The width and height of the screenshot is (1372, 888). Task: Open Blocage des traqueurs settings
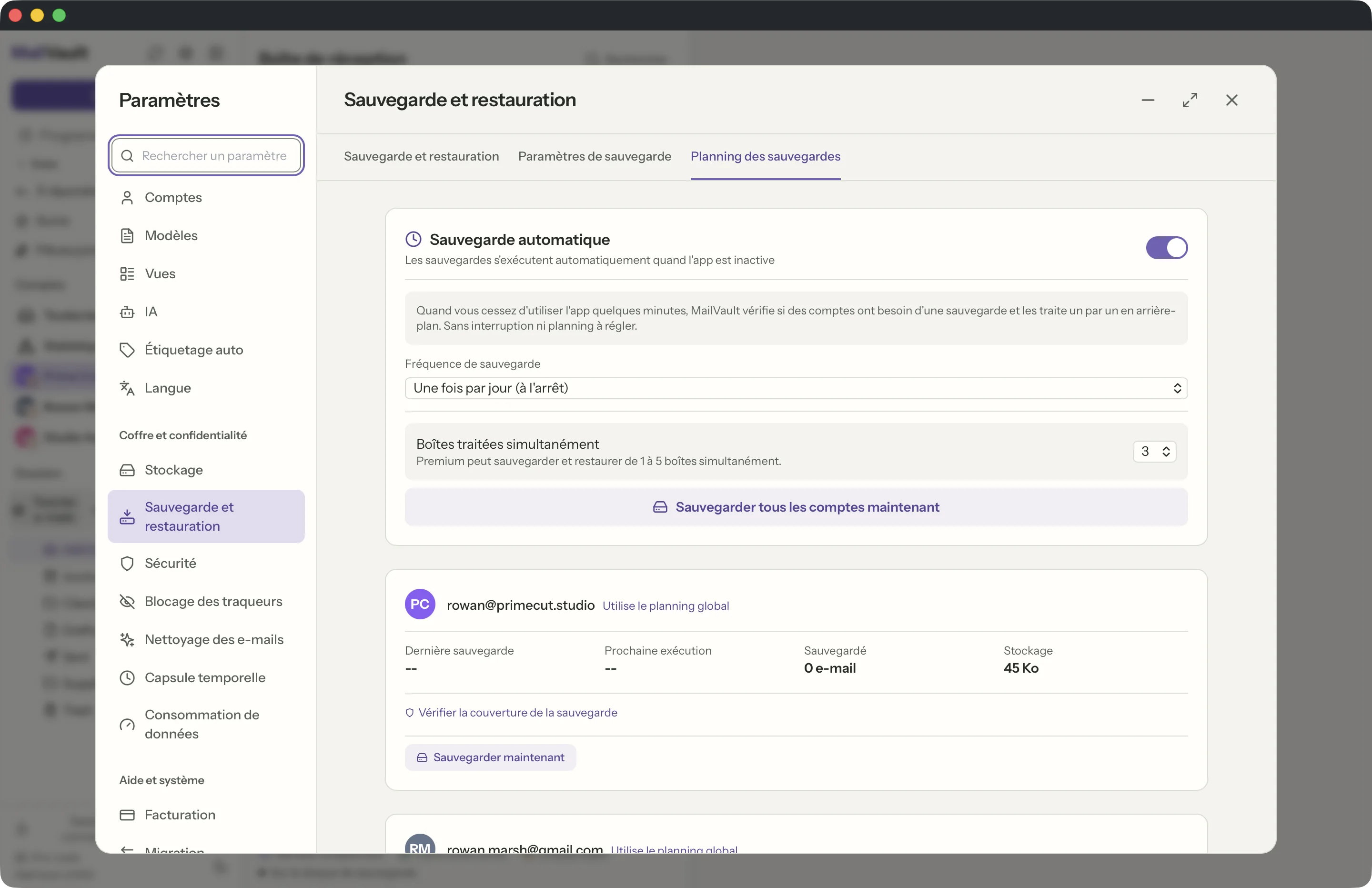tap(206, 601)
